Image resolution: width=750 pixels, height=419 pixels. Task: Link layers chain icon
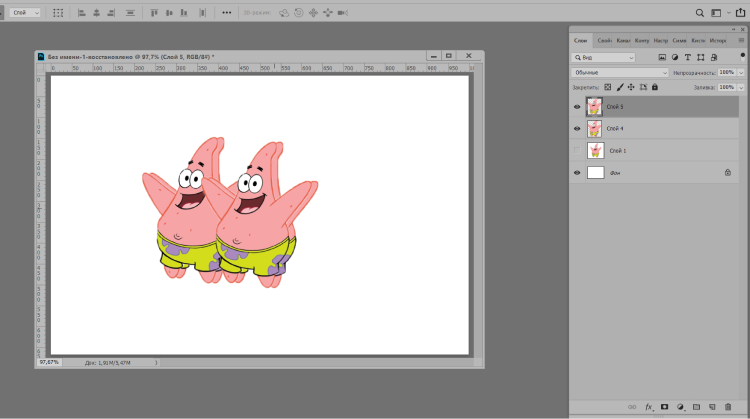[632, 407]
